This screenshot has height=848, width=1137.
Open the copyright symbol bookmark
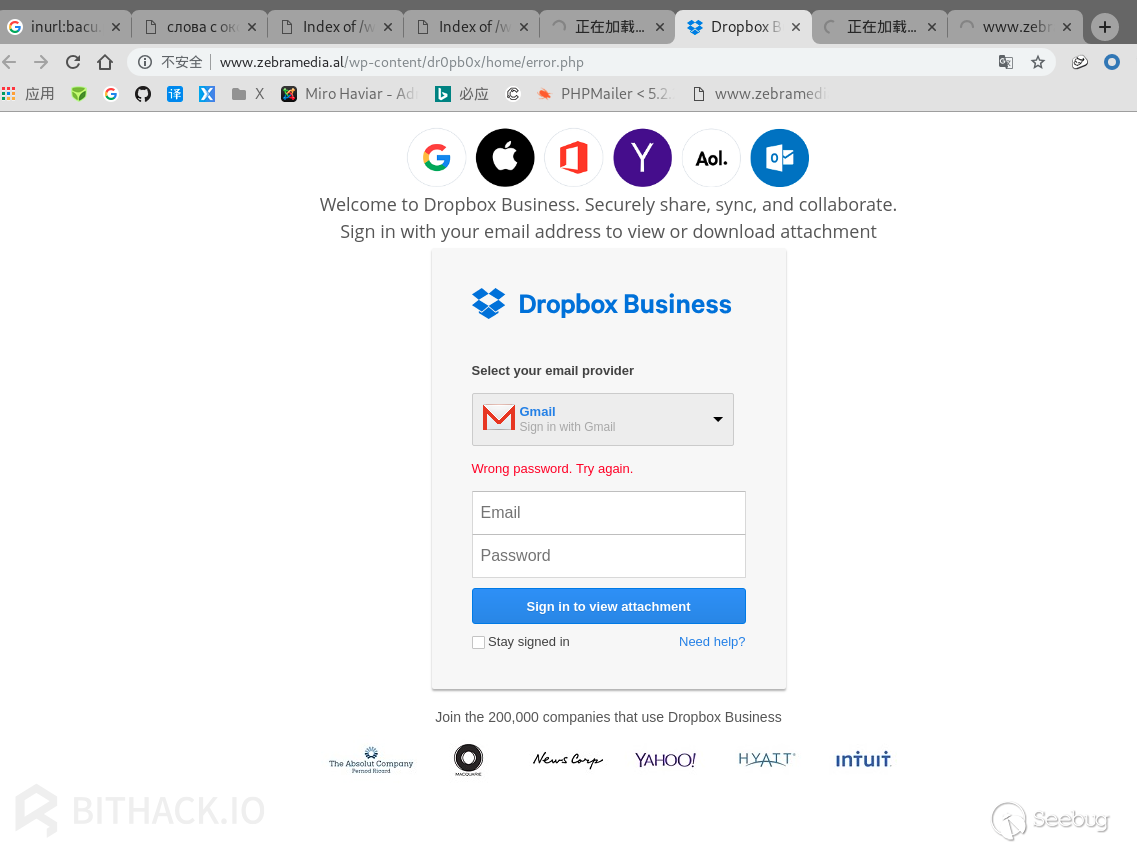(x=513, y=94)
